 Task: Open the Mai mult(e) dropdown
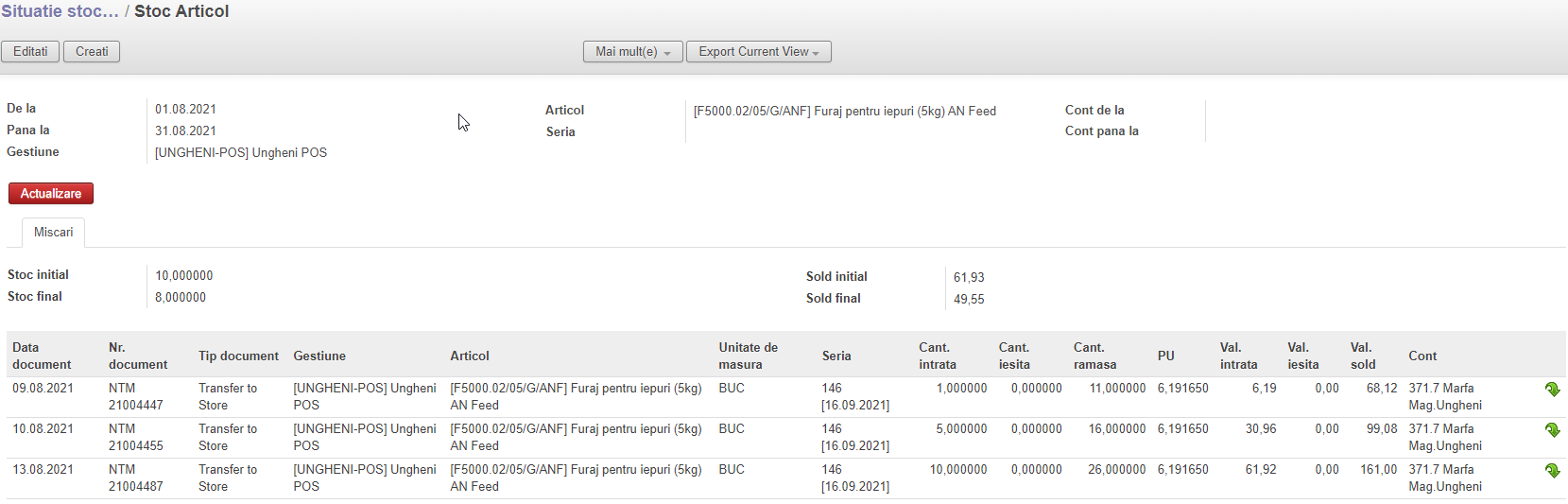(x=632, y=52)
